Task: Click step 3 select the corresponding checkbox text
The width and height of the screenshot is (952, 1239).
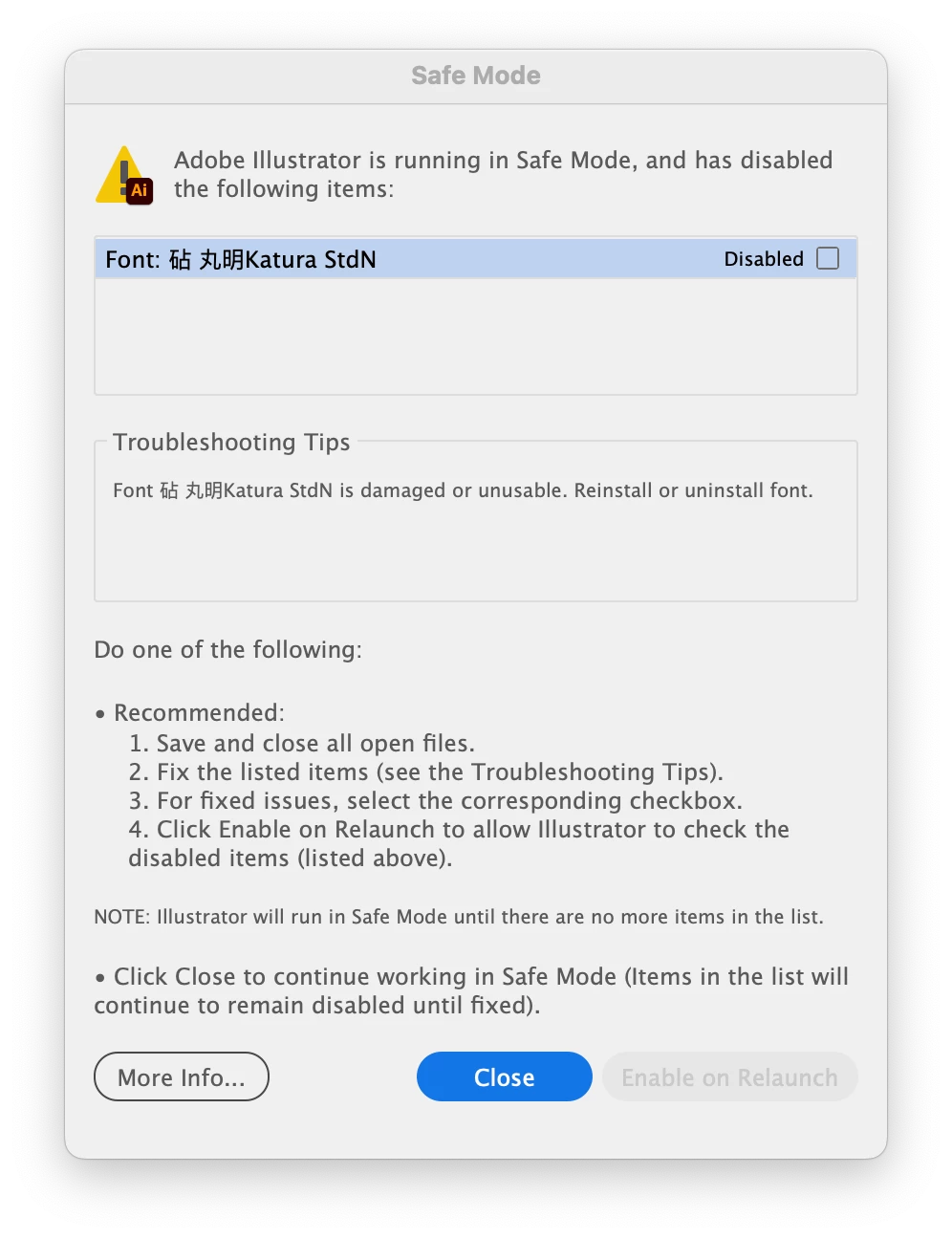Action: (x=436, y=800)
